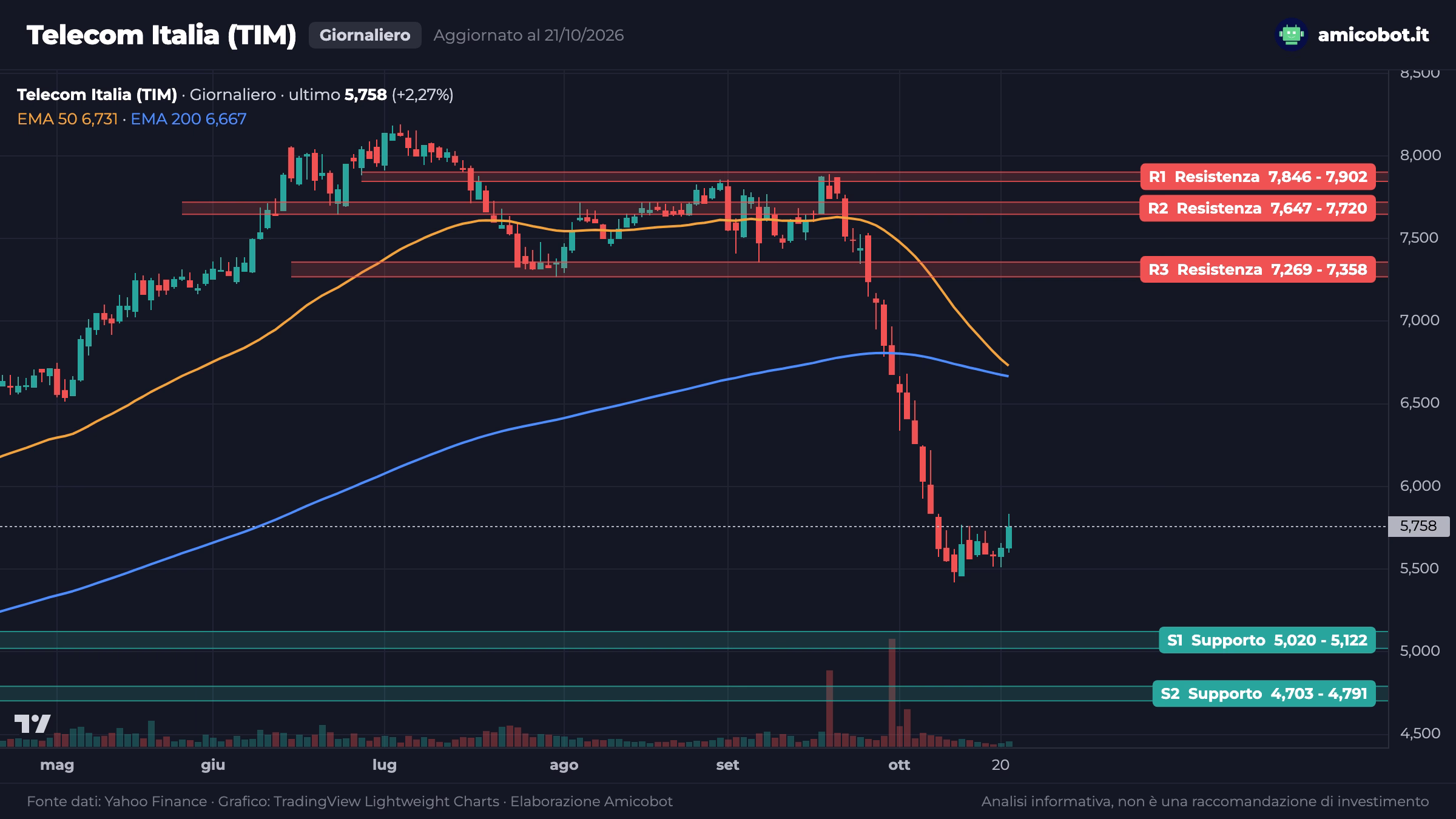Click the 'mag' month label on time axis

click(57, 765)
